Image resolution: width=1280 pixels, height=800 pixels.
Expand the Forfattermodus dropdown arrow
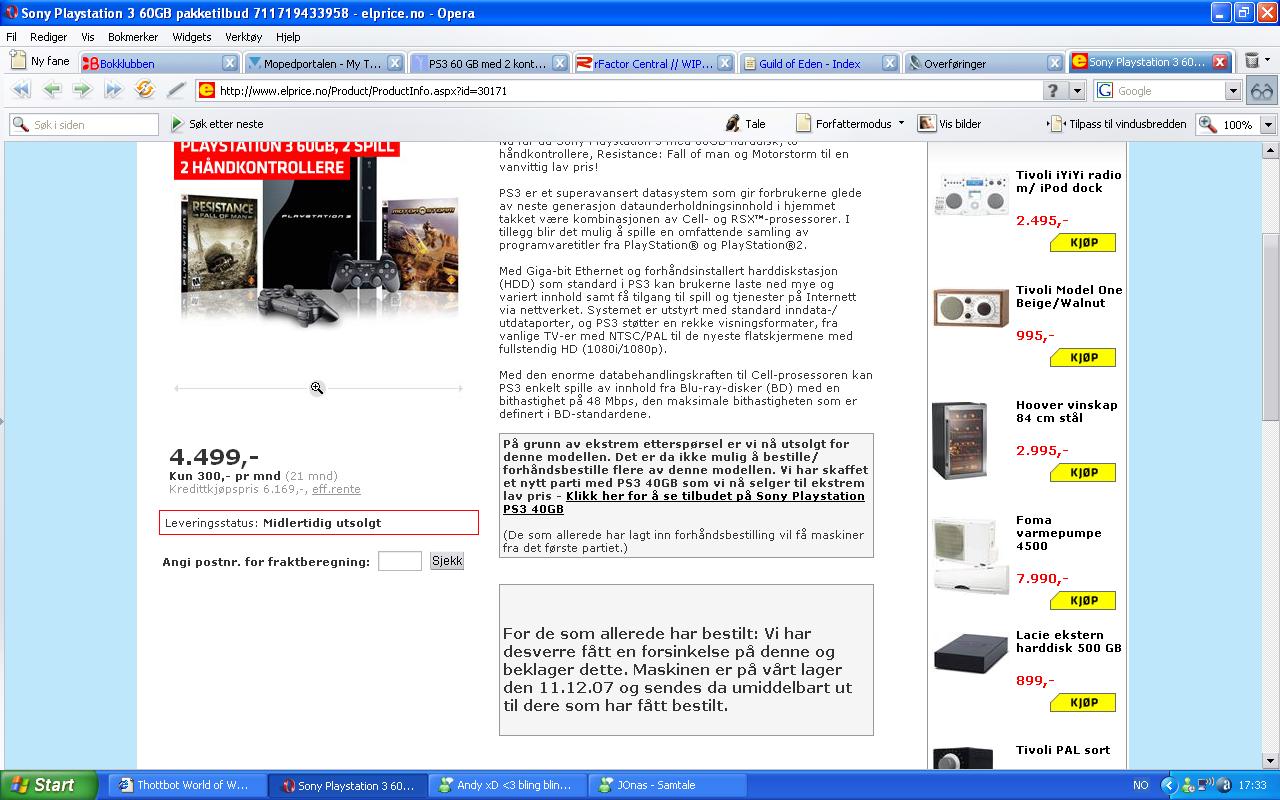pos(901,123)
